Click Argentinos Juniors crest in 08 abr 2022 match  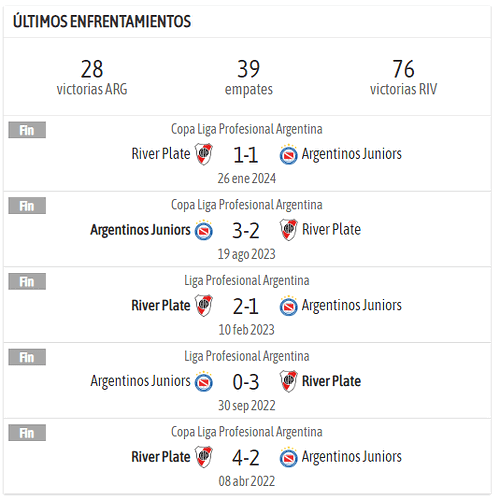[x=288, y=457]
